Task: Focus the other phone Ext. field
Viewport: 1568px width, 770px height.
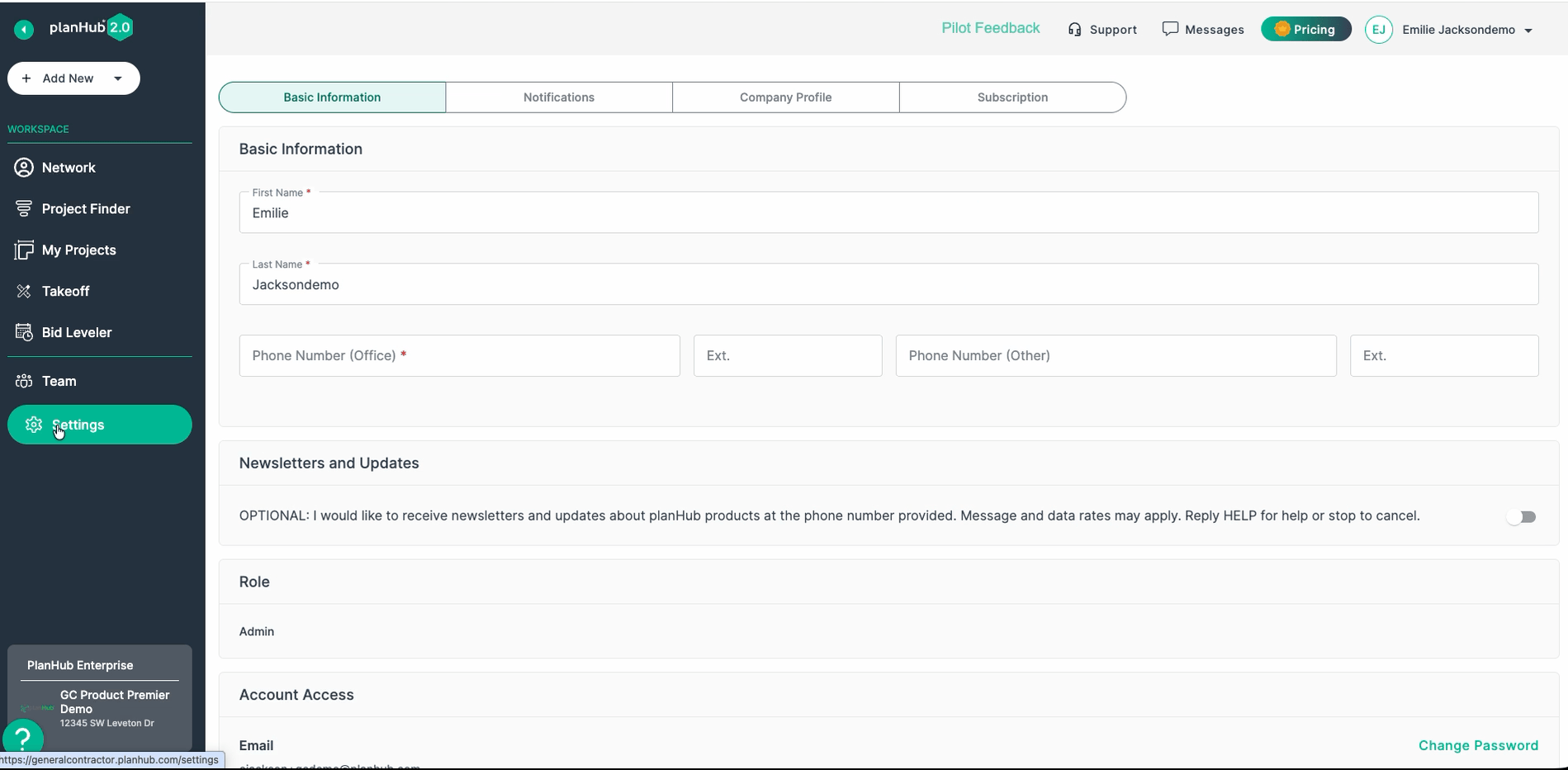Action: [x=1444, y=356]
